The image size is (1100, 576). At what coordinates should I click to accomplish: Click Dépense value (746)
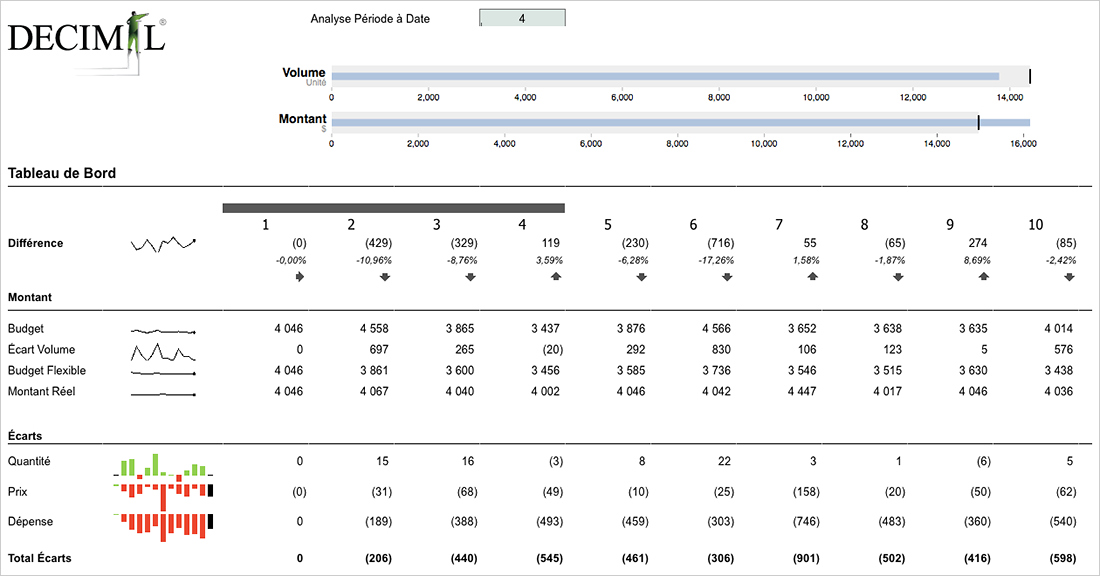(x=806, y=522)
